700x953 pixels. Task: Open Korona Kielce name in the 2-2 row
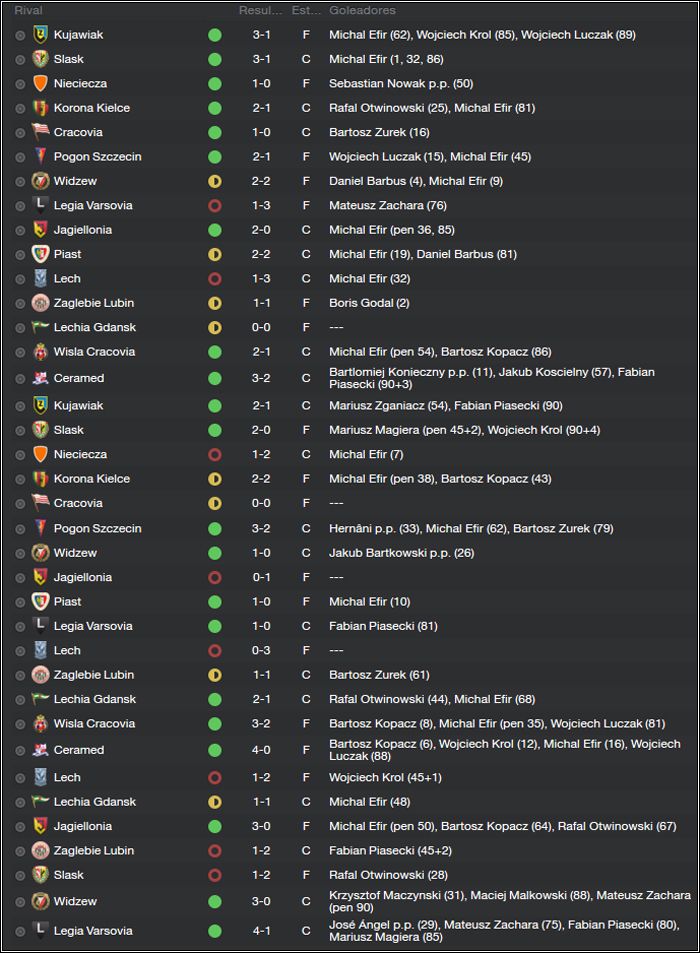coord(92,478)
